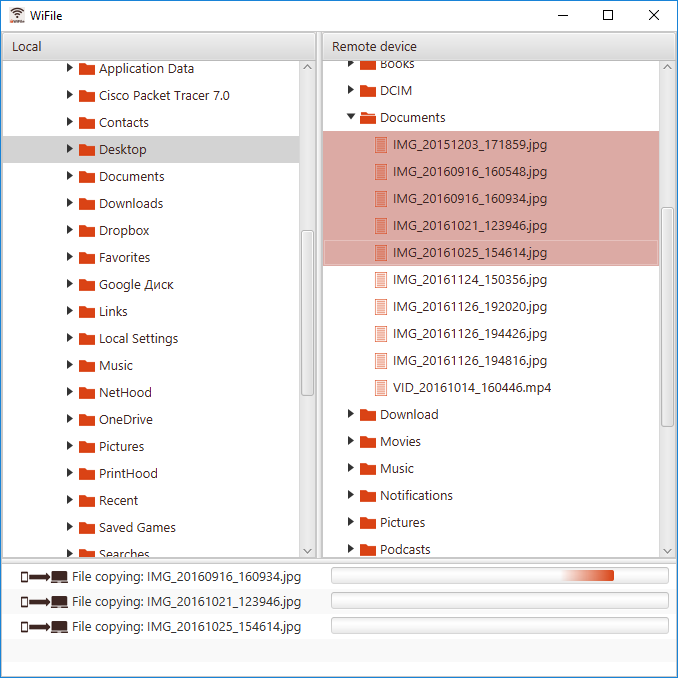Click the Google Диск folder icon

point(87,285)
